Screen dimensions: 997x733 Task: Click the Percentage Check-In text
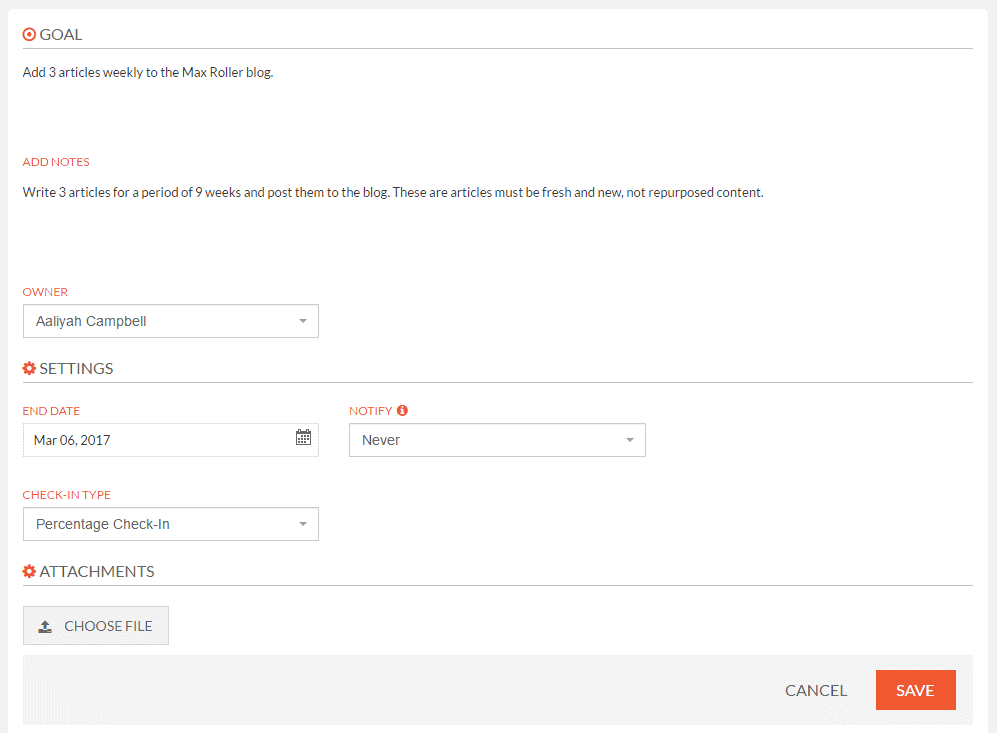tap(103, 524)
